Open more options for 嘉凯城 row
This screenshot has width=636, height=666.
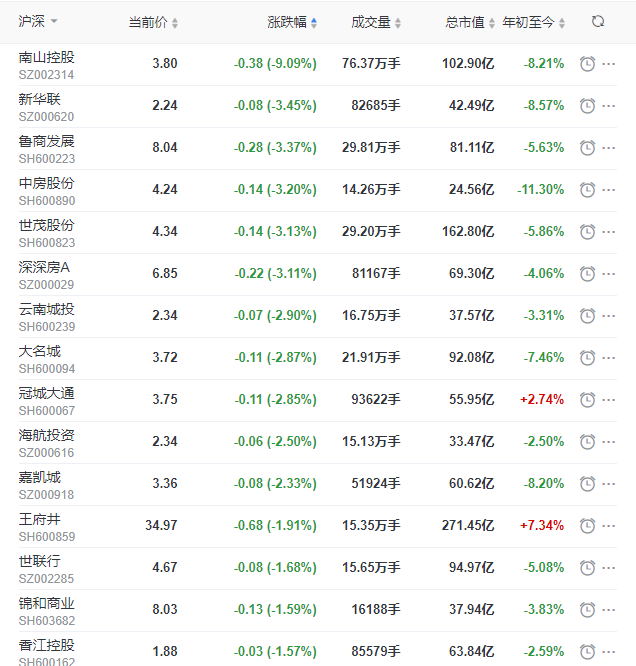[x=609, y=484]
